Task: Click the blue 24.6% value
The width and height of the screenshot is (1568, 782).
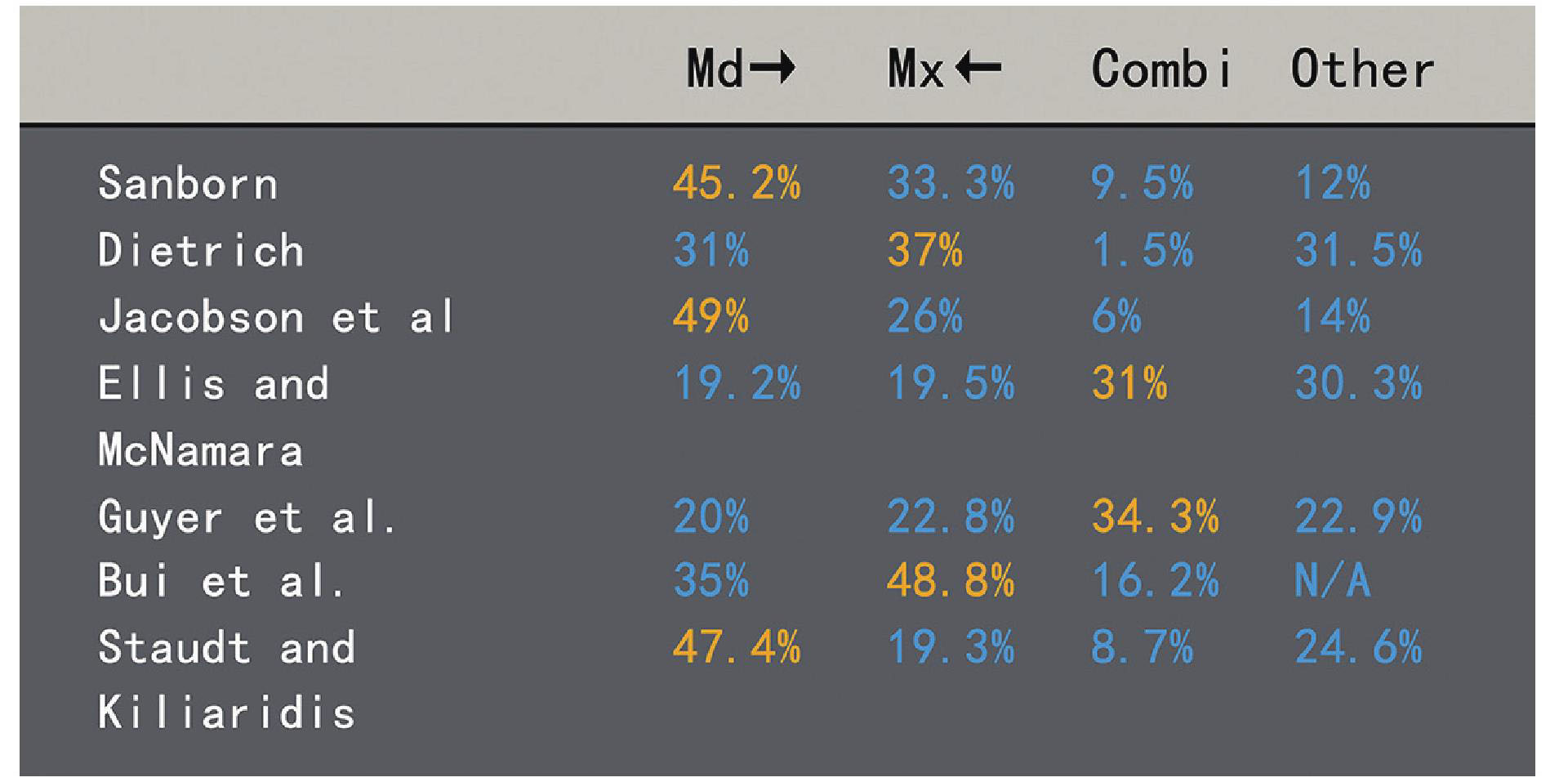Action: tap(1359, 647)
